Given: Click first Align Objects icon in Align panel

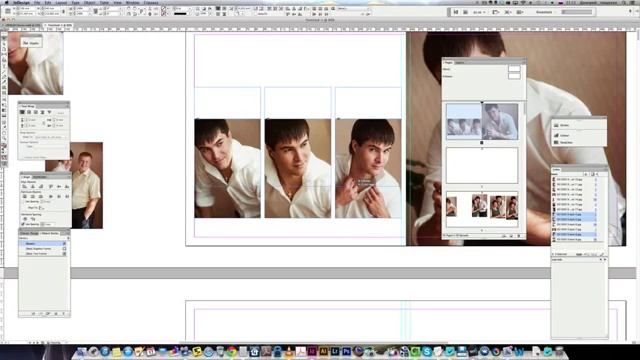Looking at the screenshot, I should pyautogui.click(x=24, y=187).
